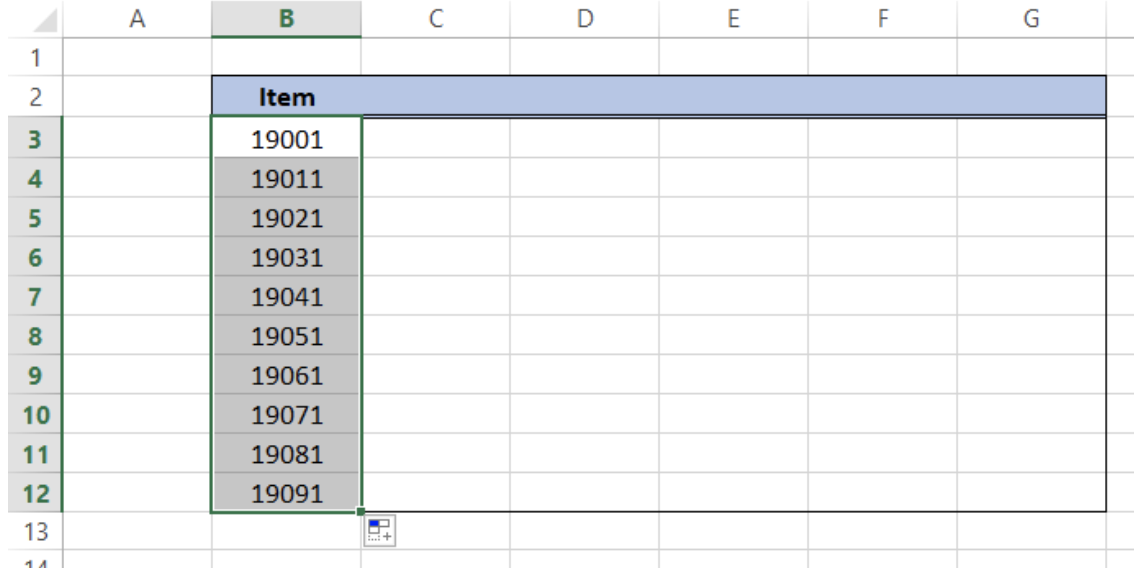Select row 1 header
Image resolution: width=1134 pixels, height=568 pixels.
(x=35, y=57)
